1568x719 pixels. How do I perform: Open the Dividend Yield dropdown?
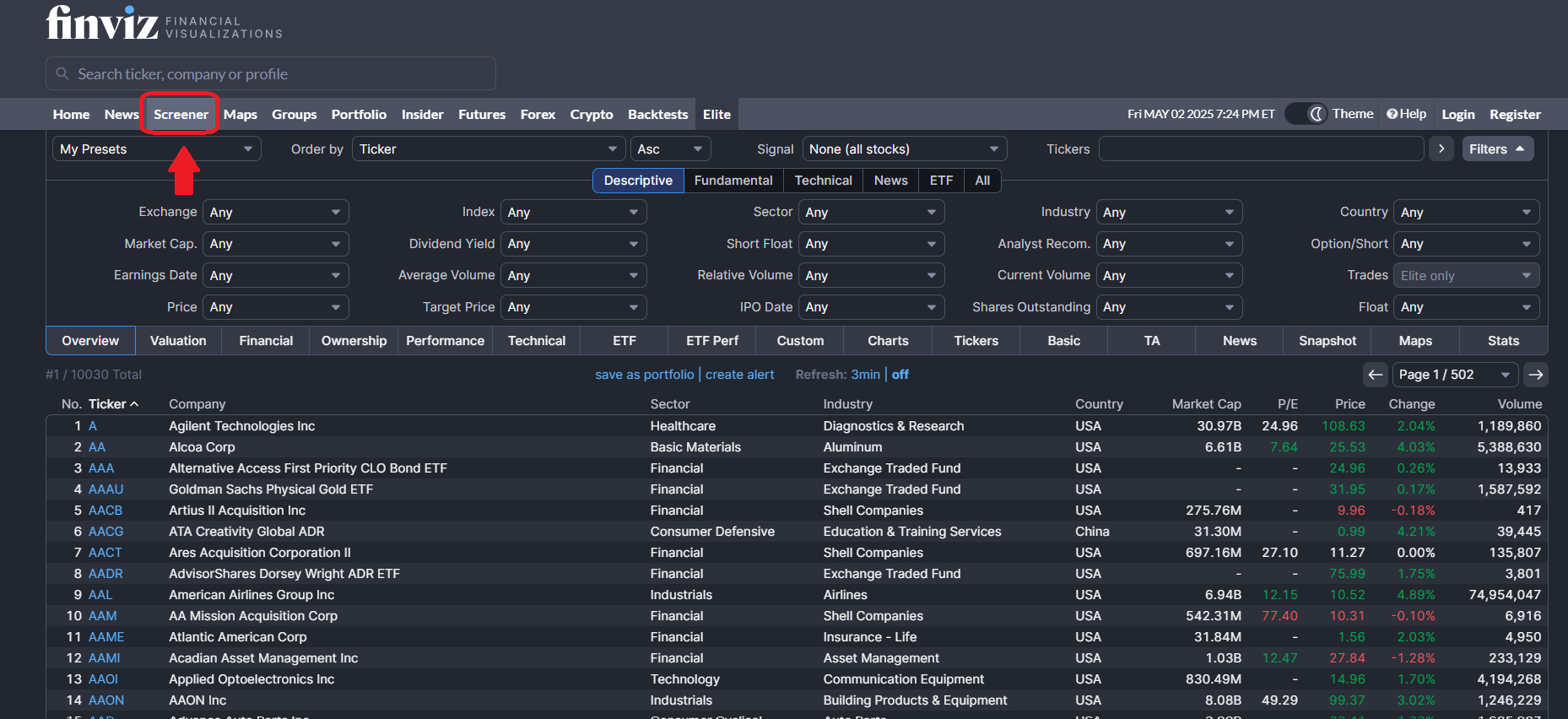[574, 244]
